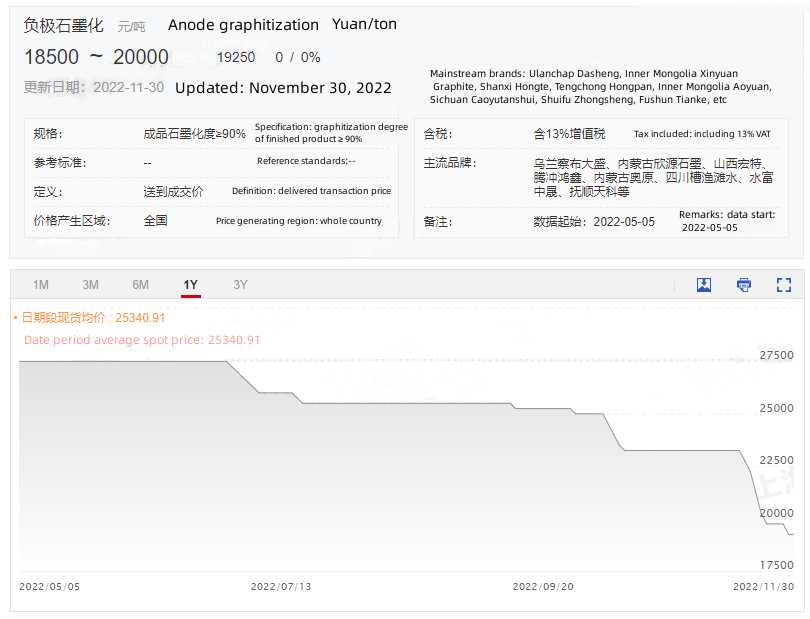Screen dimensions: 810x619
Task: Download the chart as an image
Action: click(704, 285)
